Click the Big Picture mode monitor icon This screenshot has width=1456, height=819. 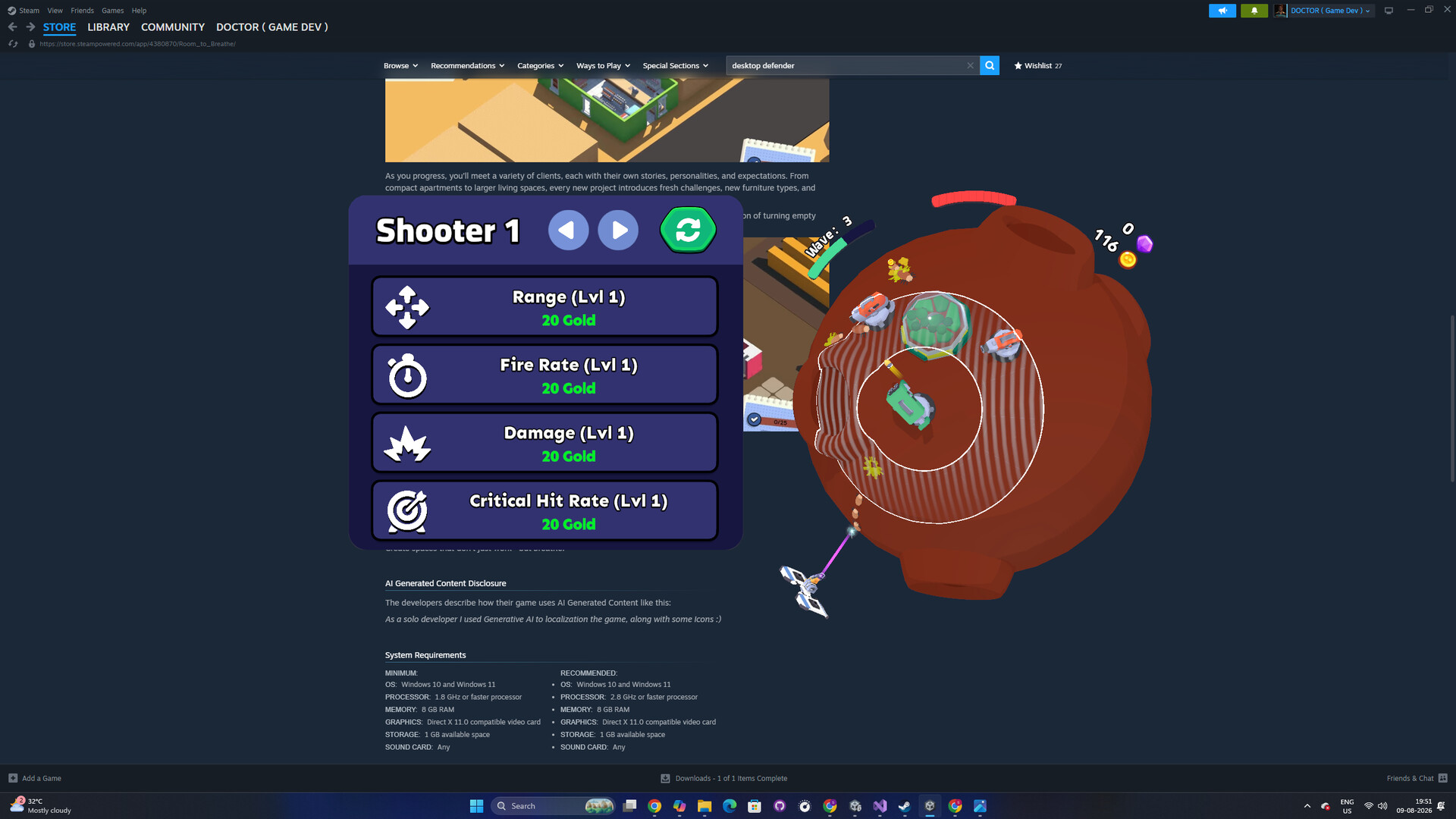(1389, 11)
